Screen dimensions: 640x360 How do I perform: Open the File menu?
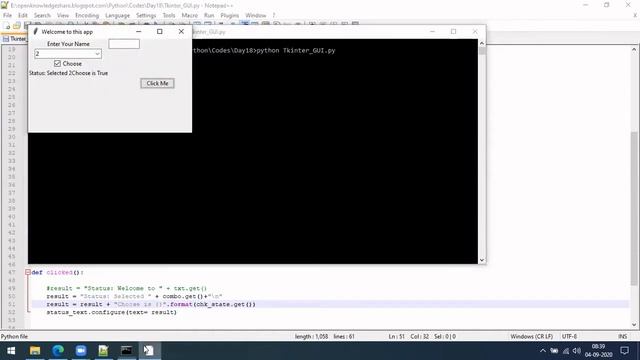[7, 16]
